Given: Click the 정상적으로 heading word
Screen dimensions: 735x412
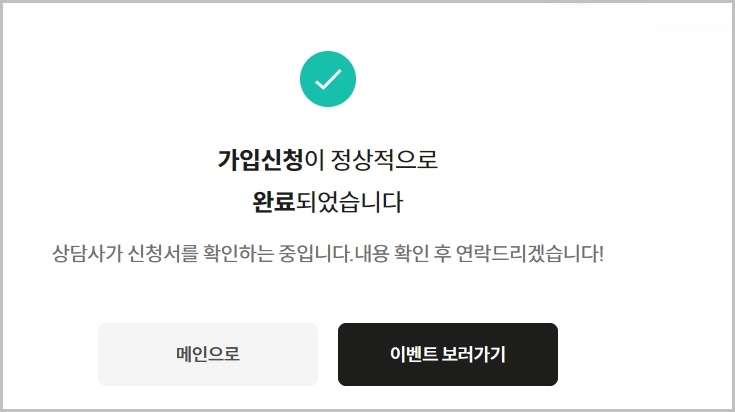Looking at the screenshot, I should 384,160.
